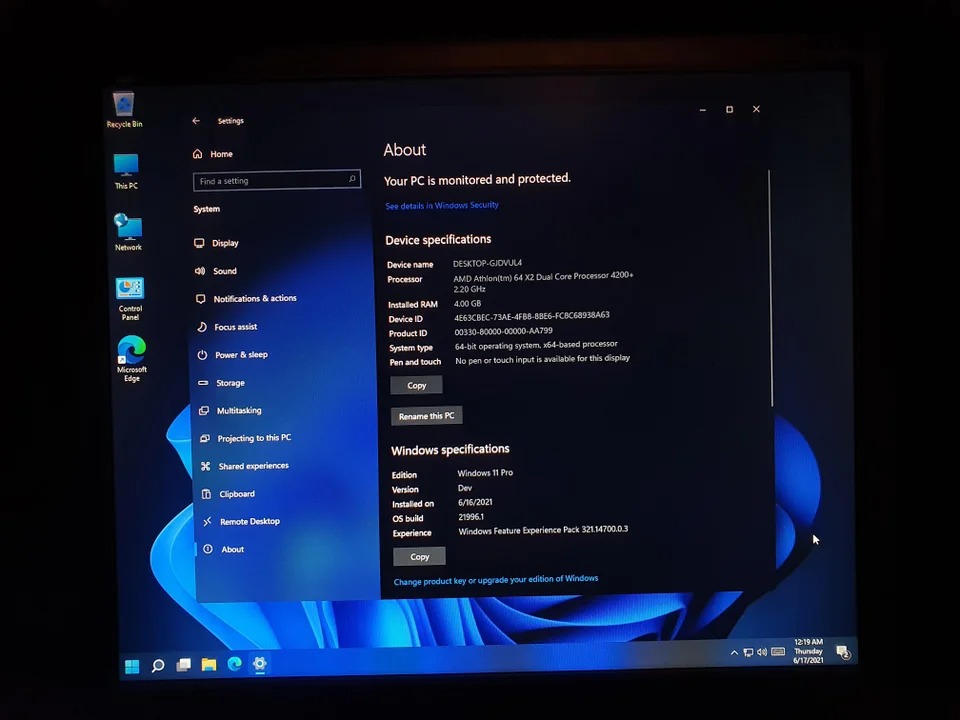Open the Recycle Bin desktop icon

pos(124,106)
